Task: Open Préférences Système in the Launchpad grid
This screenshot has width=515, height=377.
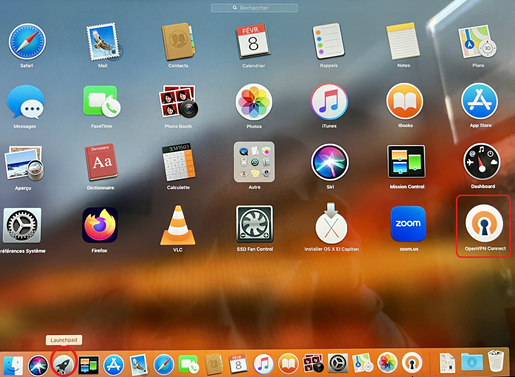Action: pyautogui.click(x=22, y=225)
